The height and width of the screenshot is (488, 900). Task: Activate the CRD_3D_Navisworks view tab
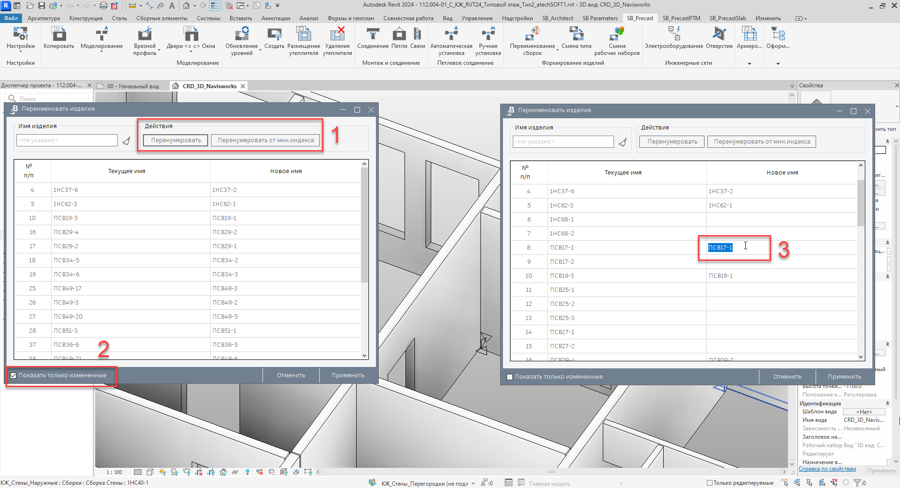click(x=209, y=86)
